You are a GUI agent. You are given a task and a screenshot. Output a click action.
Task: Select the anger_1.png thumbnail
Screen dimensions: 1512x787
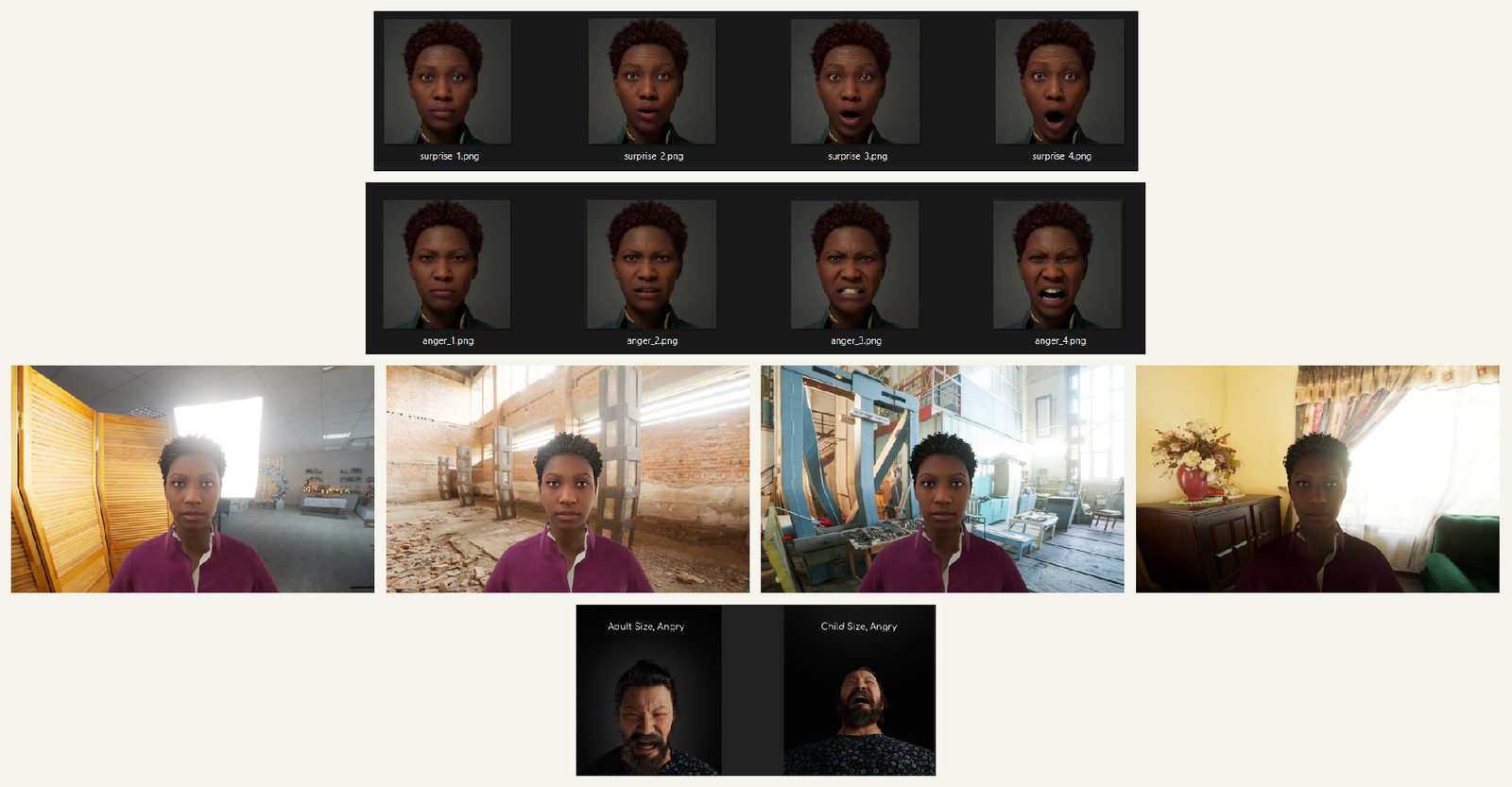click(x=446, y=264)
